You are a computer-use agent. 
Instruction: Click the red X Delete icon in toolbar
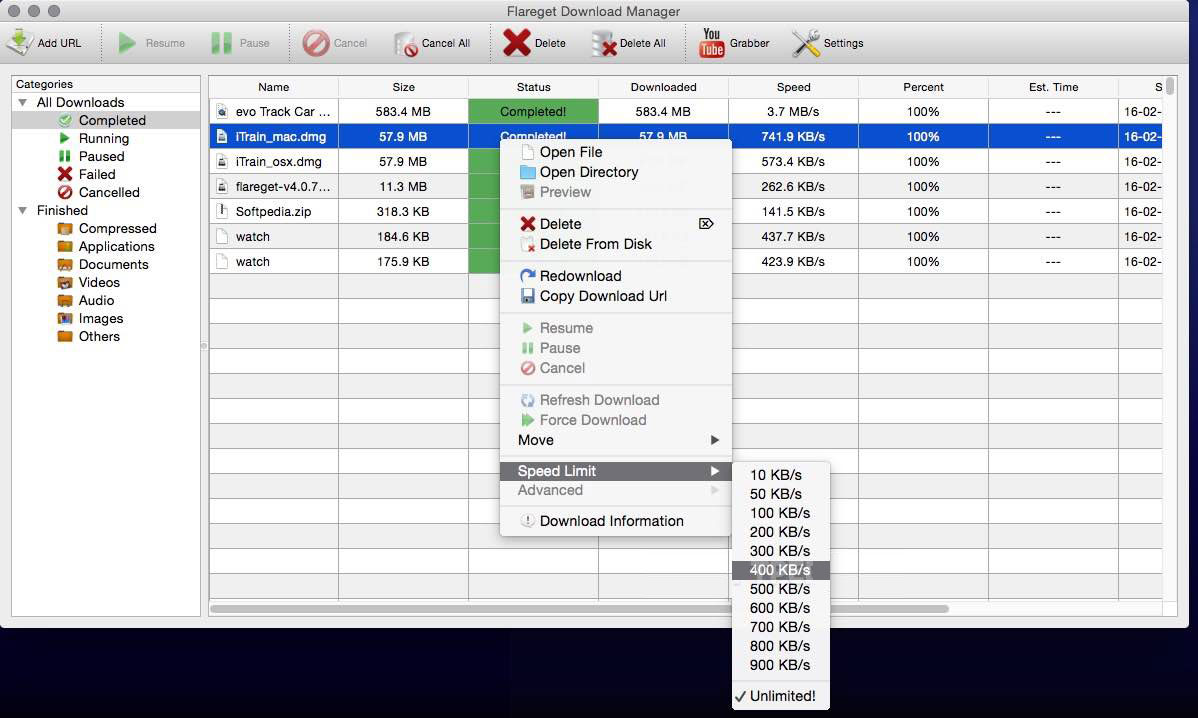(516, 43)
